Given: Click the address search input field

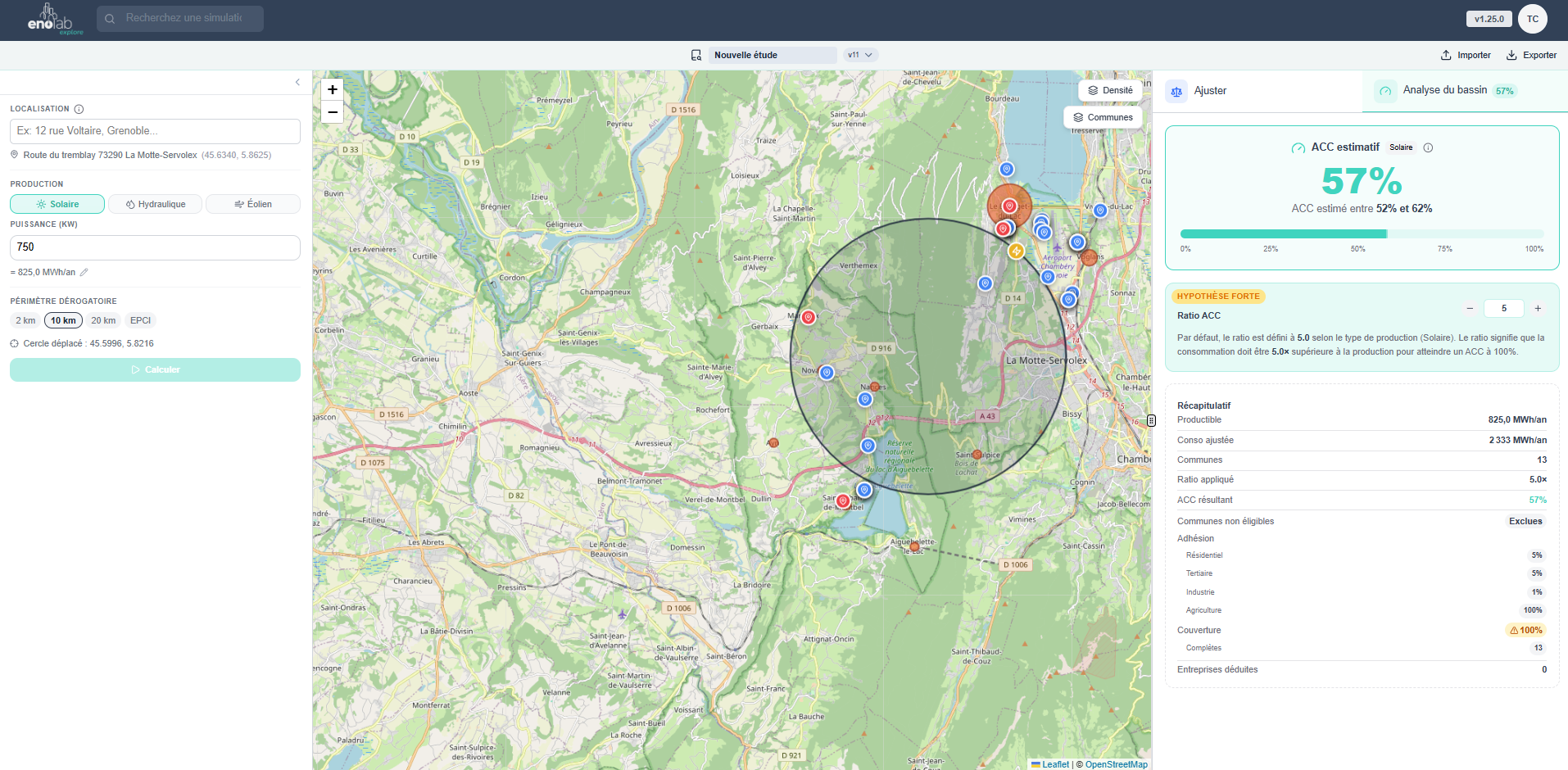Looking at the screenshot, I should coord(155,131).
